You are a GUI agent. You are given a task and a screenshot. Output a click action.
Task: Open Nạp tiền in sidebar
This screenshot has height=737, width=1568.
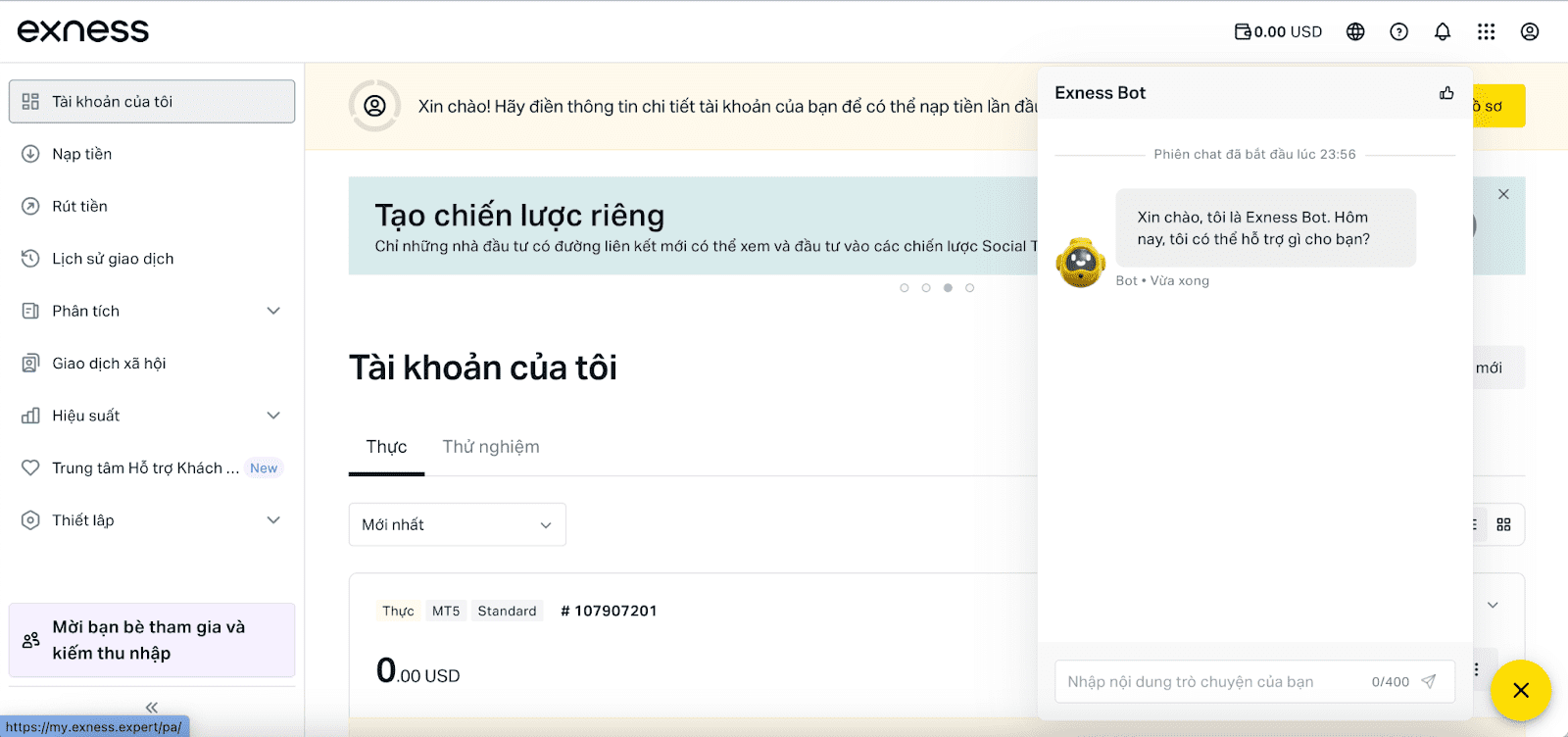click(152, 154)
